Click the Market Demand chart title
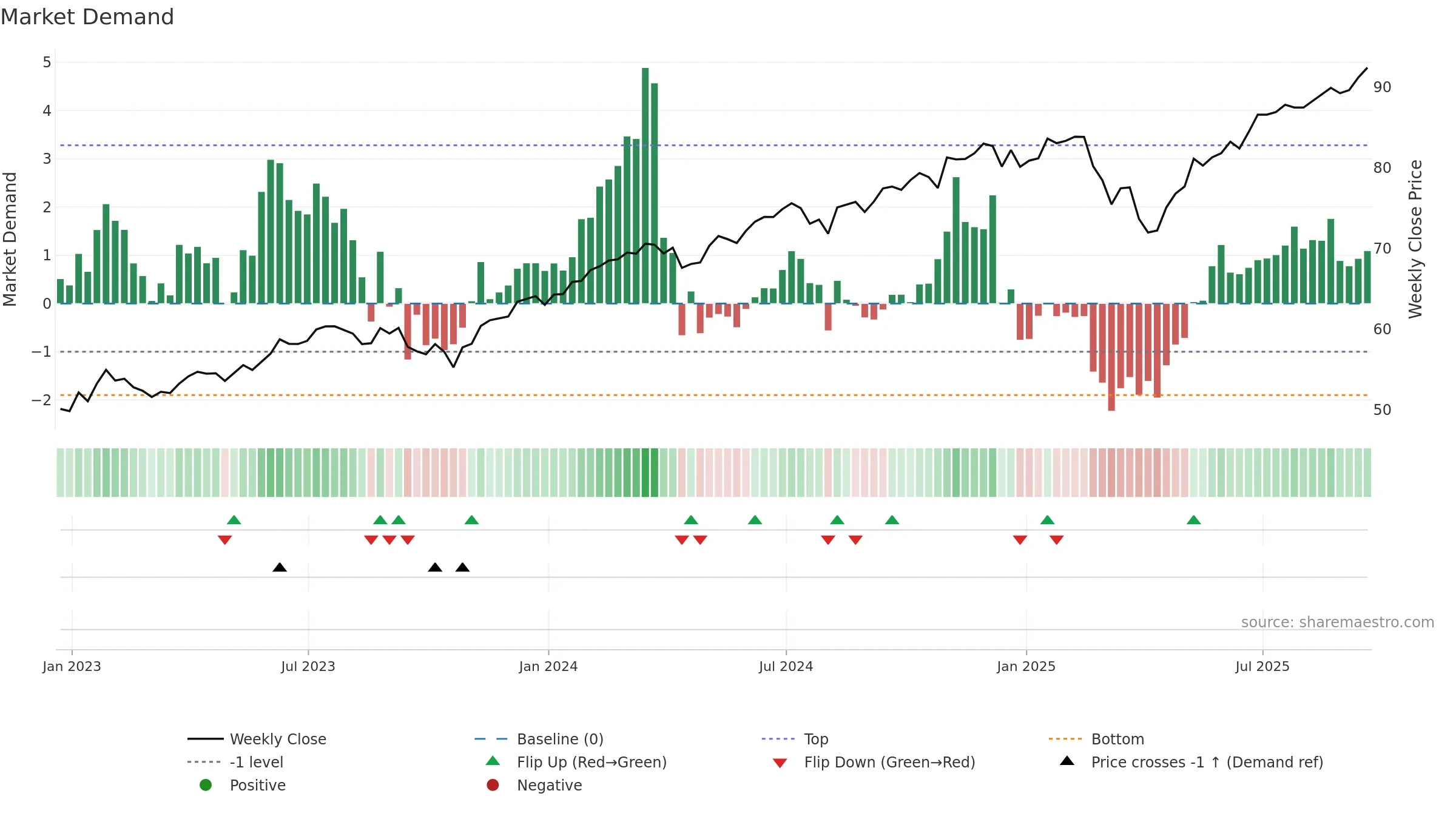Viewport: 1456px width, 819px height. (x=87, y=17)
